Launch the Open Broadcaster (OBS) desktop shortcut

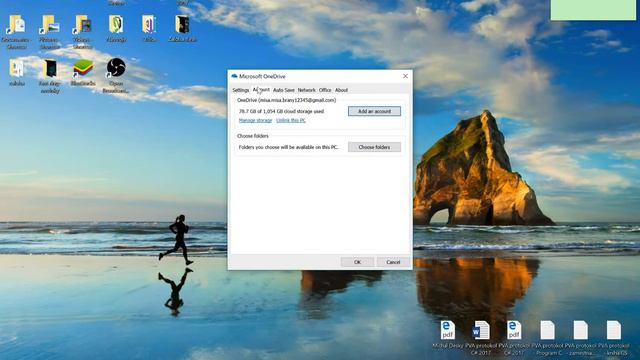tap(116, 76)
